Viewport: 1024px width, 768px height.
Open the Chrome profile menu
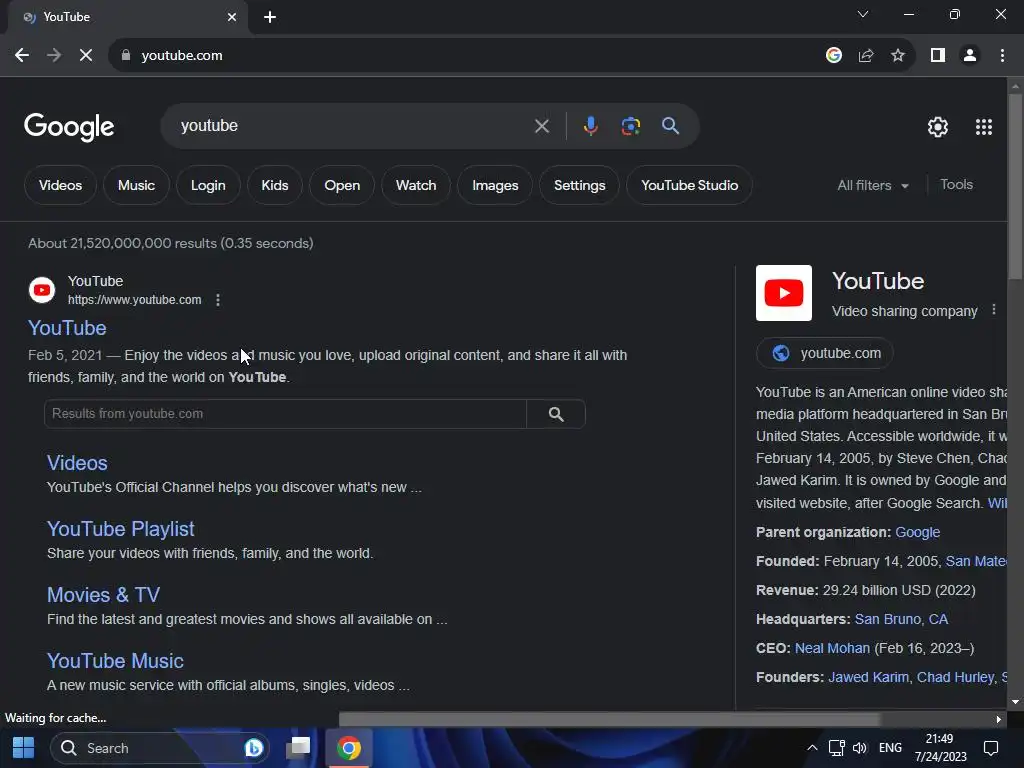click(970, 56)
